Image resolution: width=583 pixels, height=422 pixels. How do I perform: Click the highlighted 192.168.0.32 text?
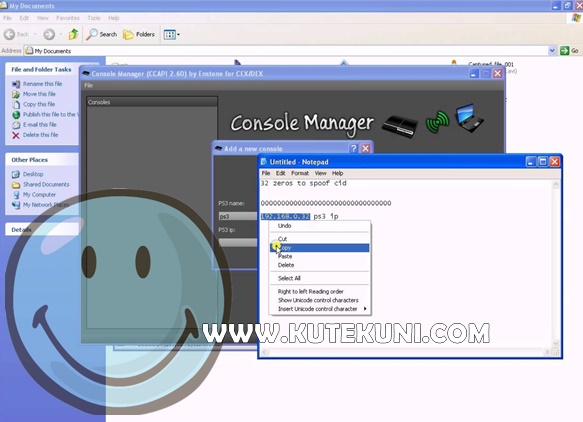pos(286,216)
